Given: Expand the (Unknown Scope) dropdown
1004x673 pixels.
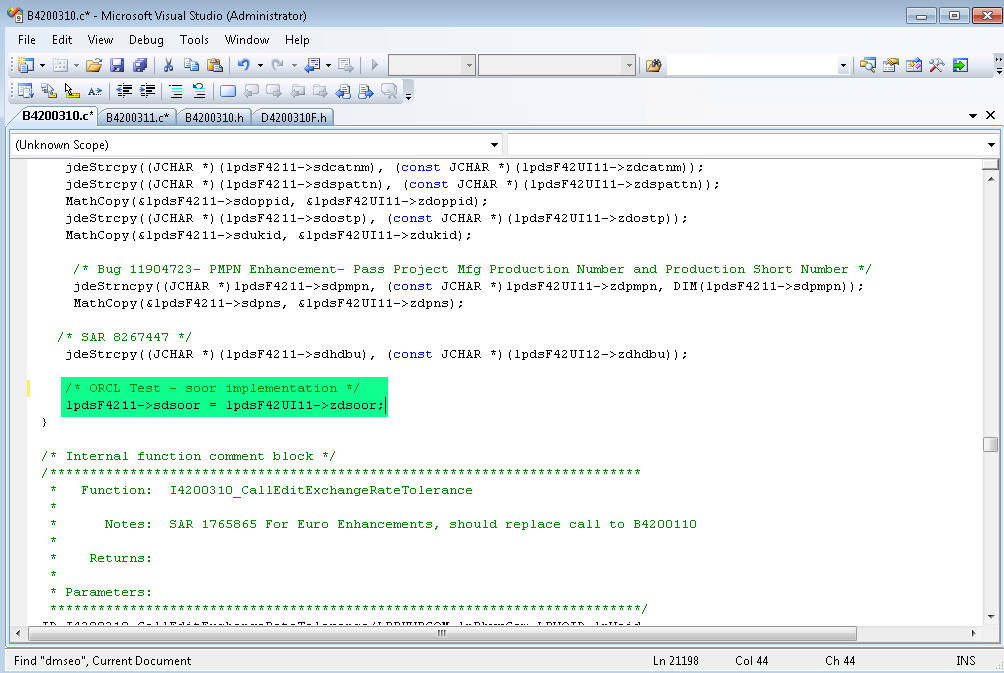Looking at the screenshot, I should click(494, 145).
